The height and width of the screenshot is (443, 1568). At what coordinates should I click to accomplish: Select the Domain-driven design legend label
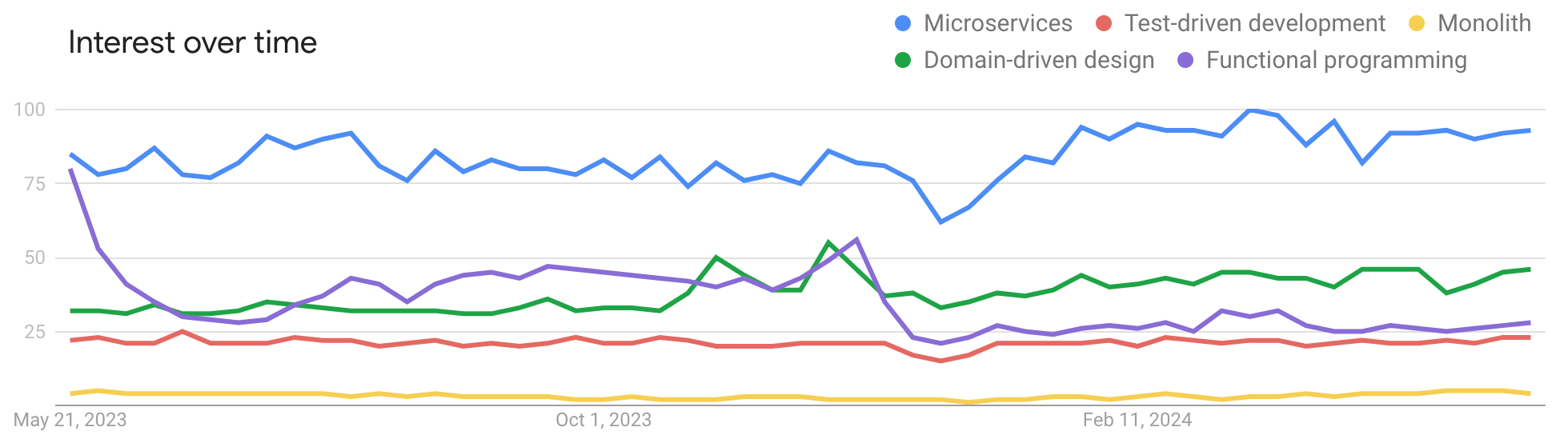pyautogui.click(x=1039, y=61)
